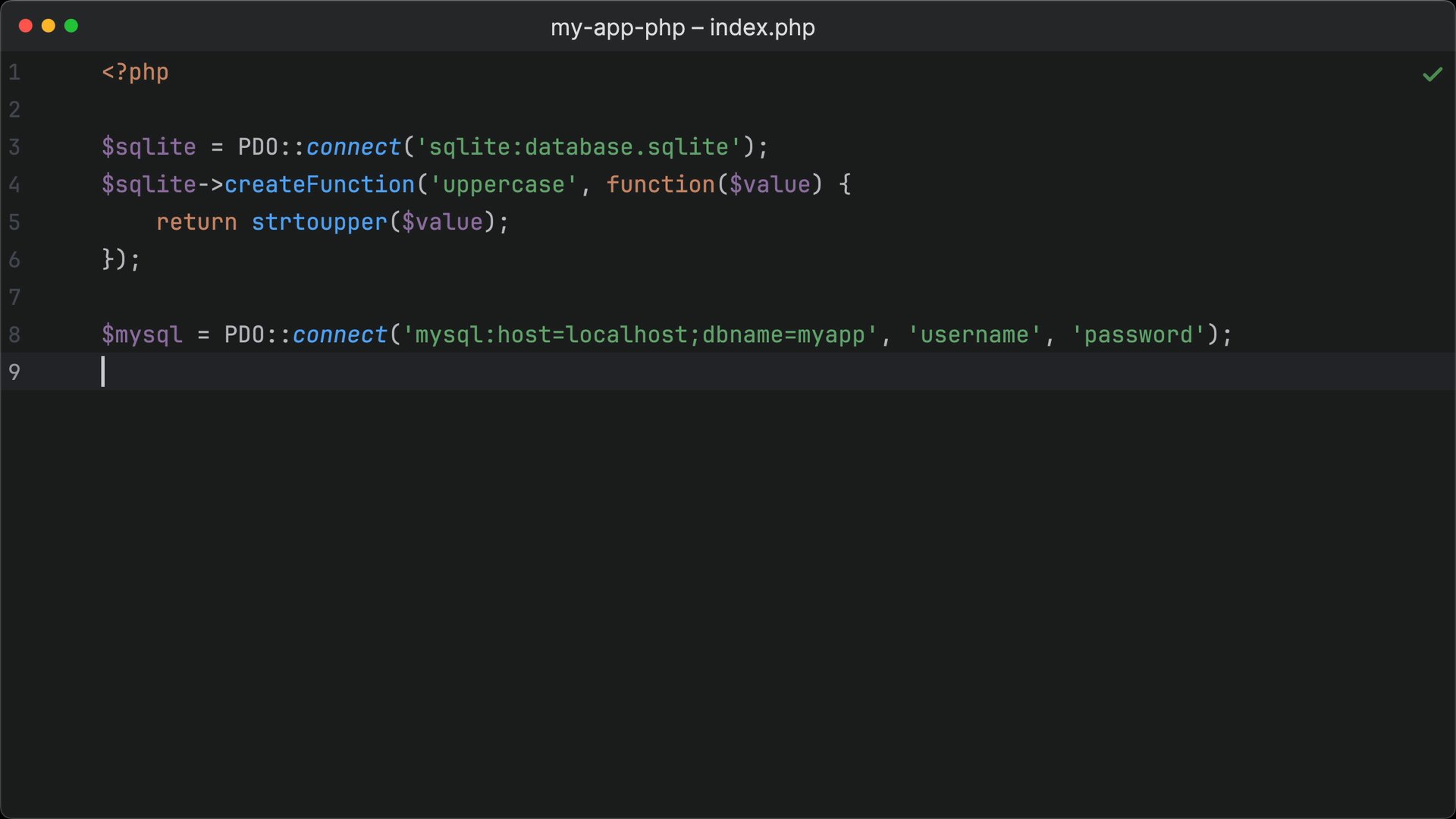Click PDO class name on line 3
The height and width of the screenshot is (819, 1456).
(258, 147)
